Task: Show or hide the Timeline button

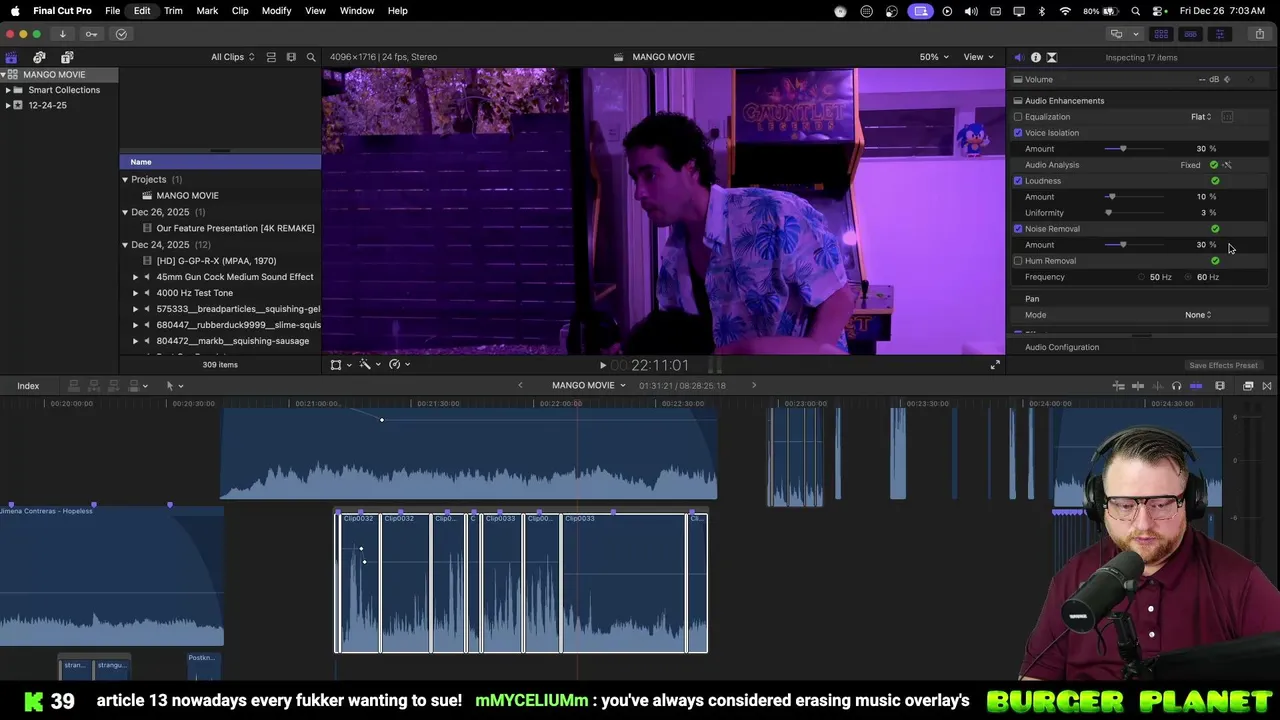Action: tap(1190, 34)
